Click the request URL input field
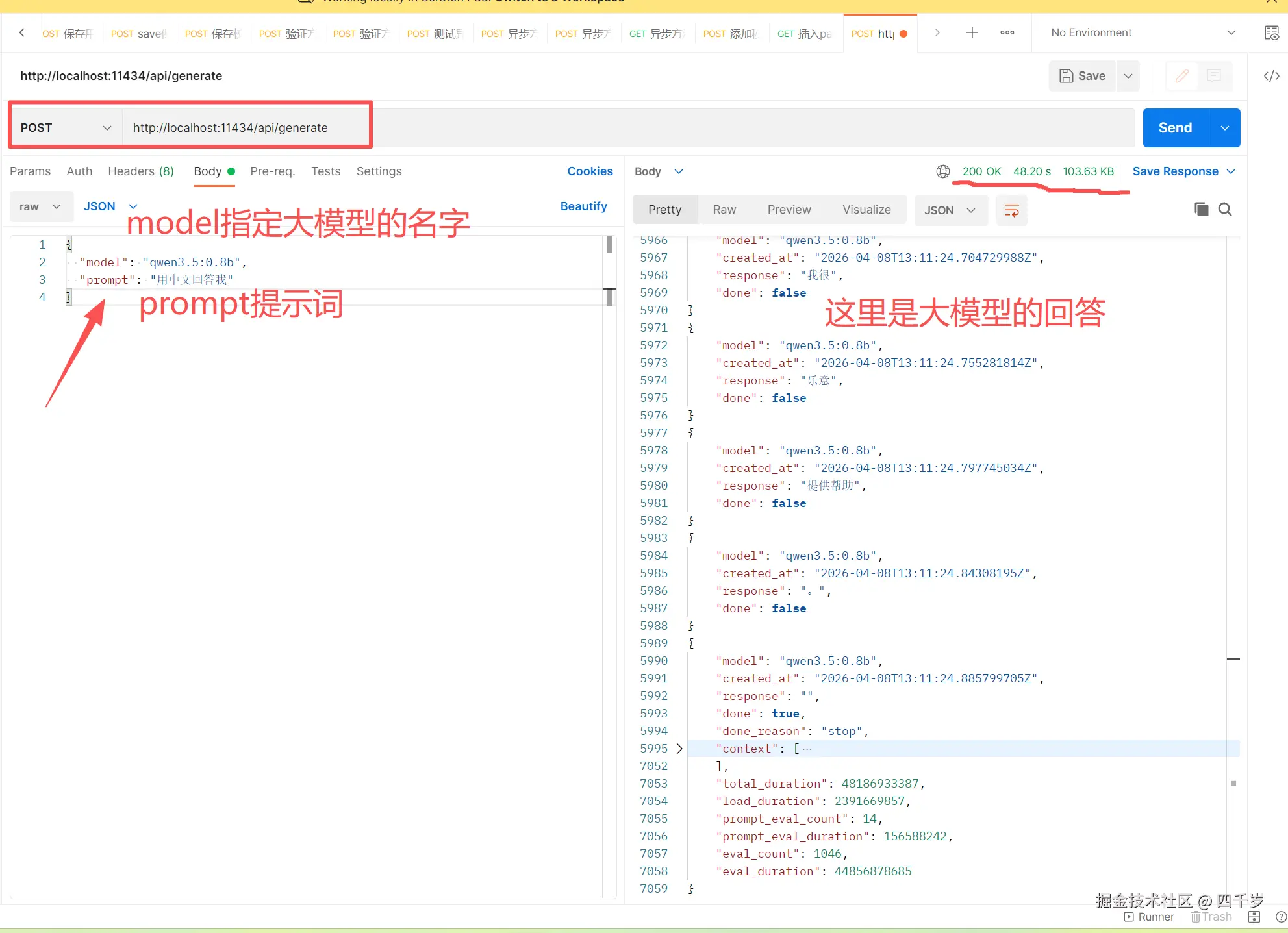1288x933 pixels. 624,128
